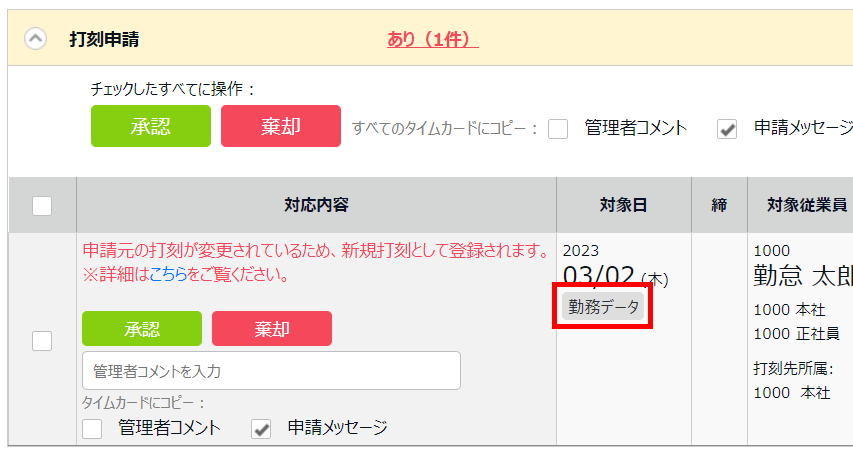853x453 pixels.
Task: Check the row-level 管理者コメント copy checkbox
Action: (x=92, y=429)
